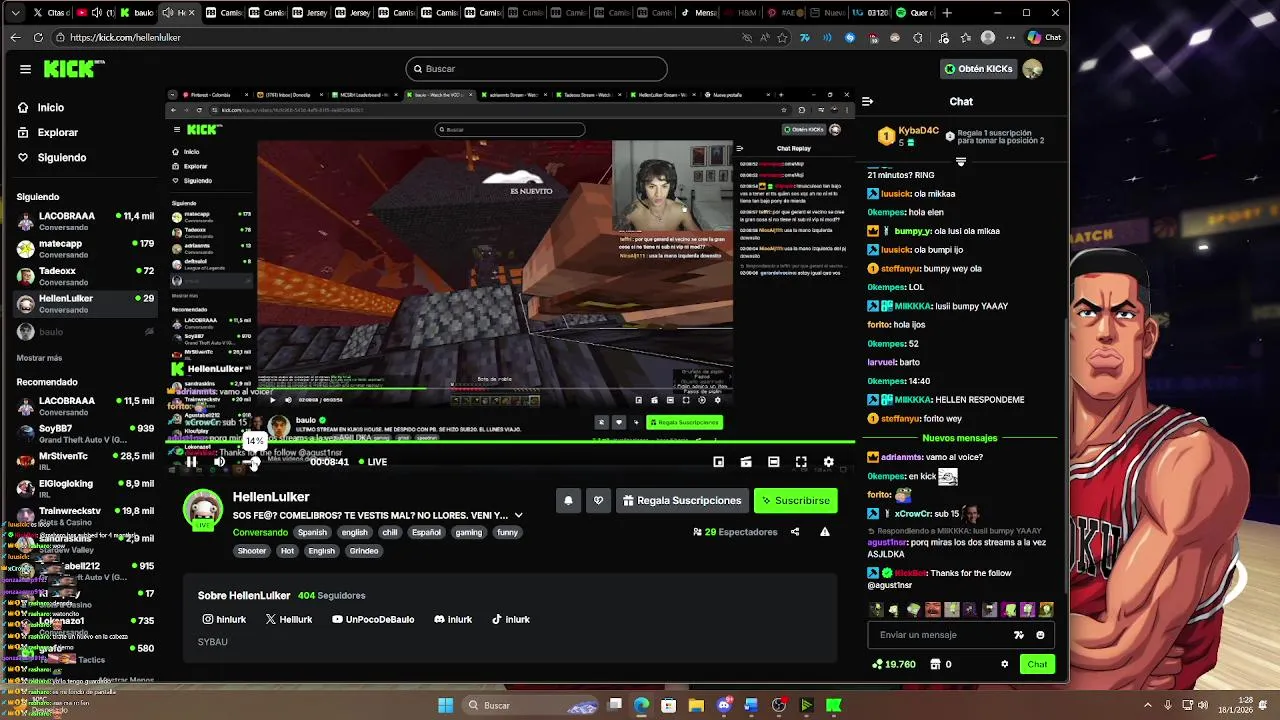Open the Tadeoxx channel in the sidebar
1280x720 pixels.
tap(85, 276)
